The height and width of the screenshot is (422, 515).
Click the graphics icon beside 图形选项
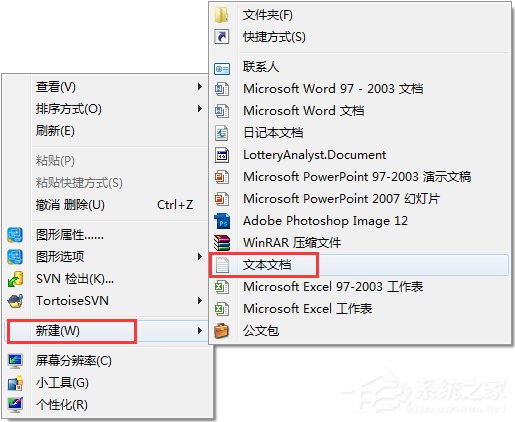pyautogui.click(x=15, y=257)
